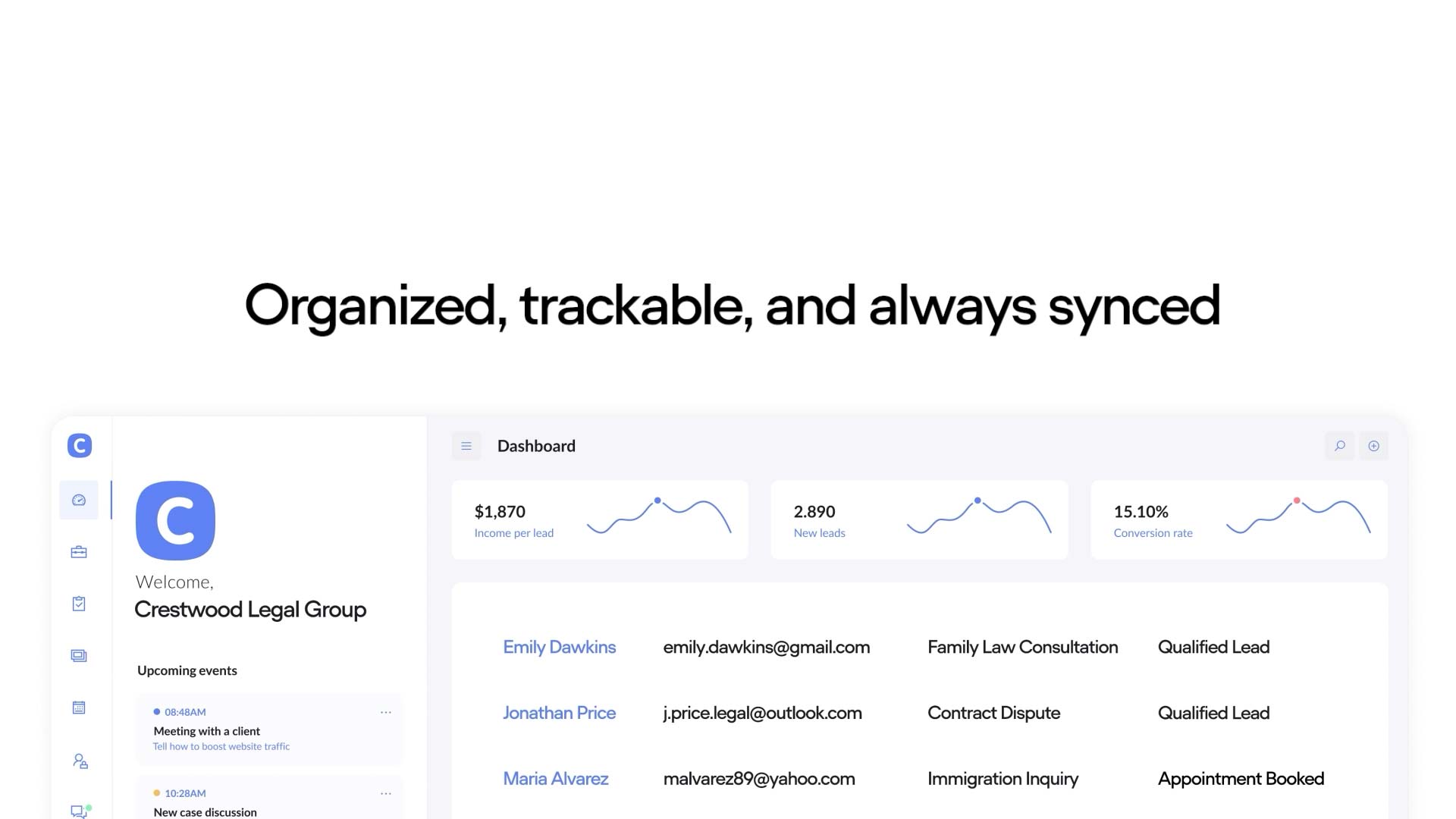The image size is (1456, 819).
Task: Open the calendar icon in sidebar
Action: click(79, 708)
